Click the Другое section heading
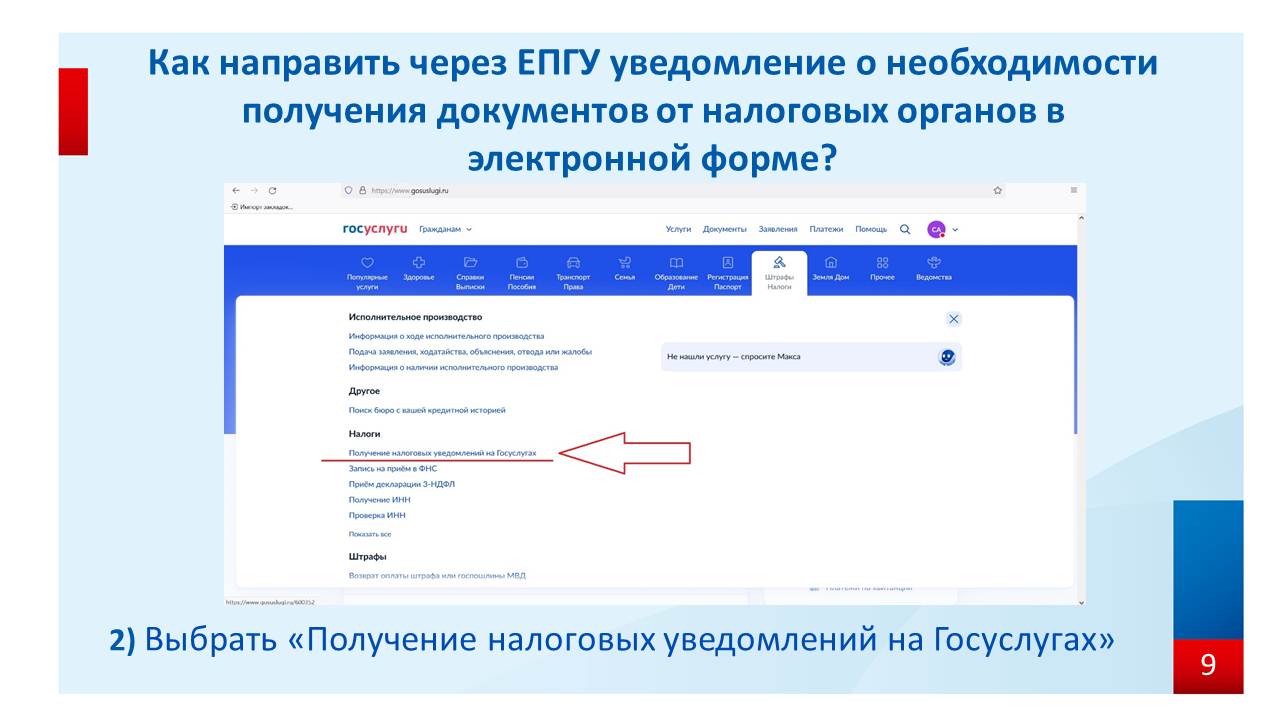This screenshot has height=720, width=1280. pos(364,391)
